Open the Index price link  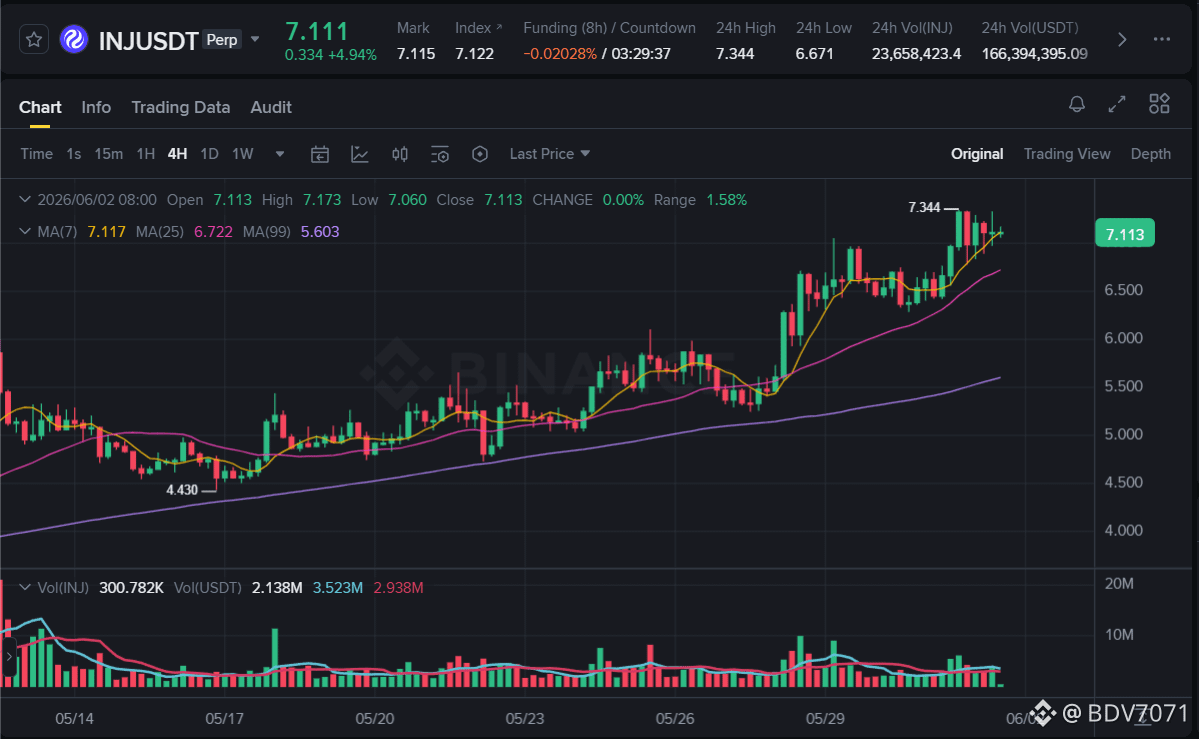[x=478, y=28]
